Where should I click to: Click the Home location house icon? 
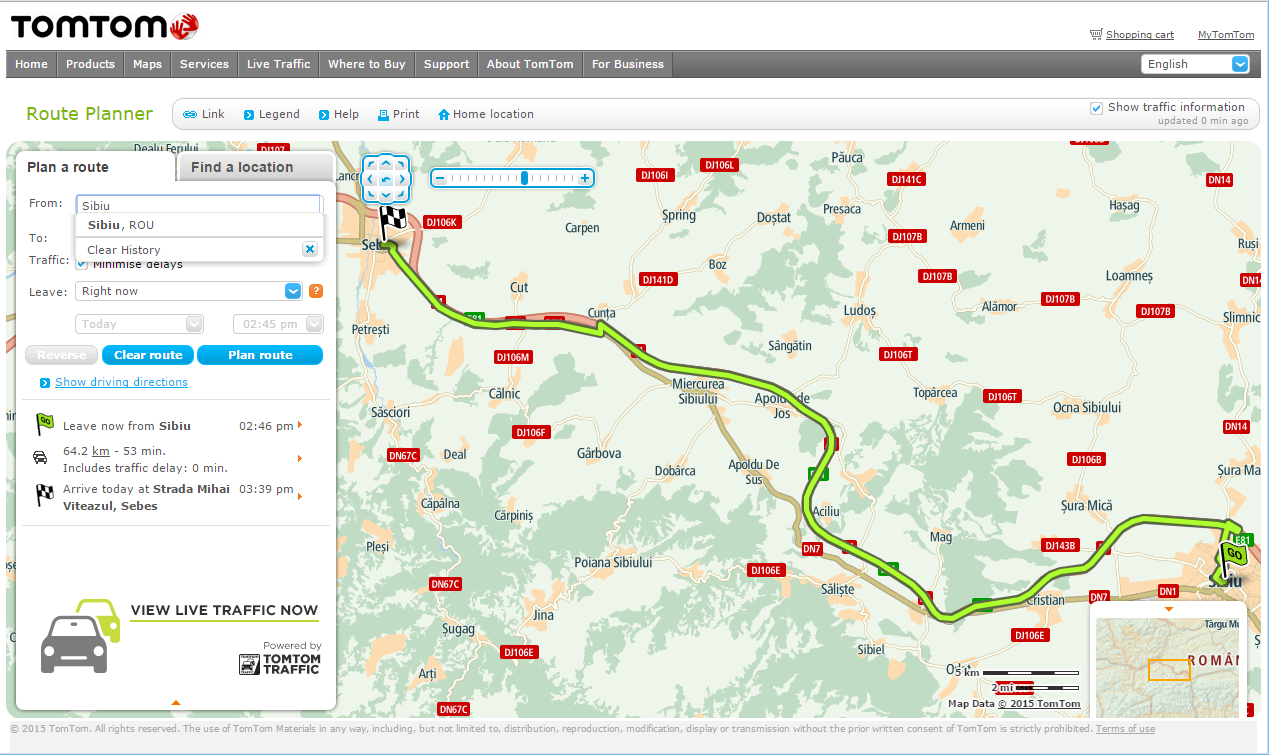coord(444,115)
